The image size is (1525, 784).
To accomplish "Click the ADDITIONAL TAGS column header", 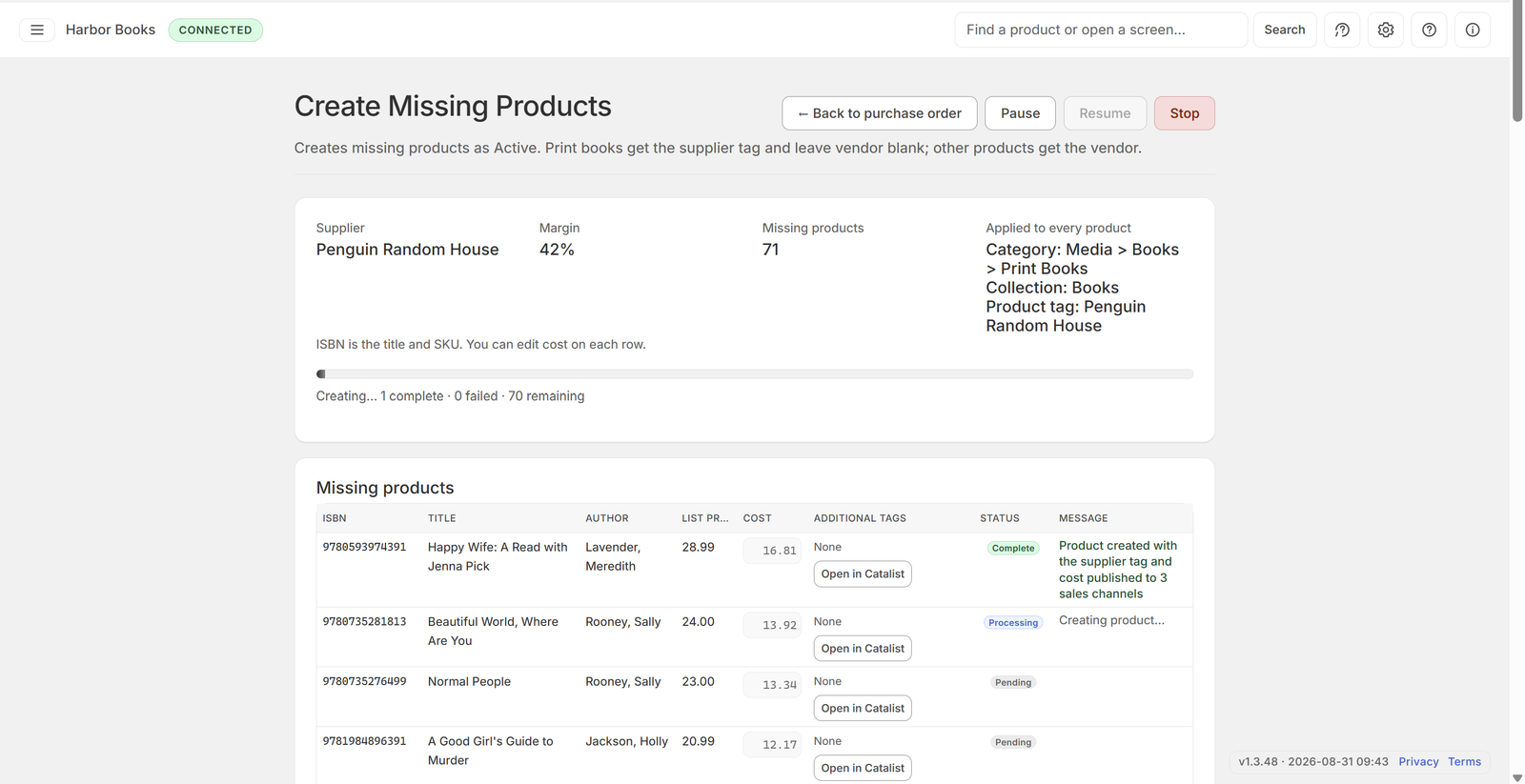I will pos(860,518).
